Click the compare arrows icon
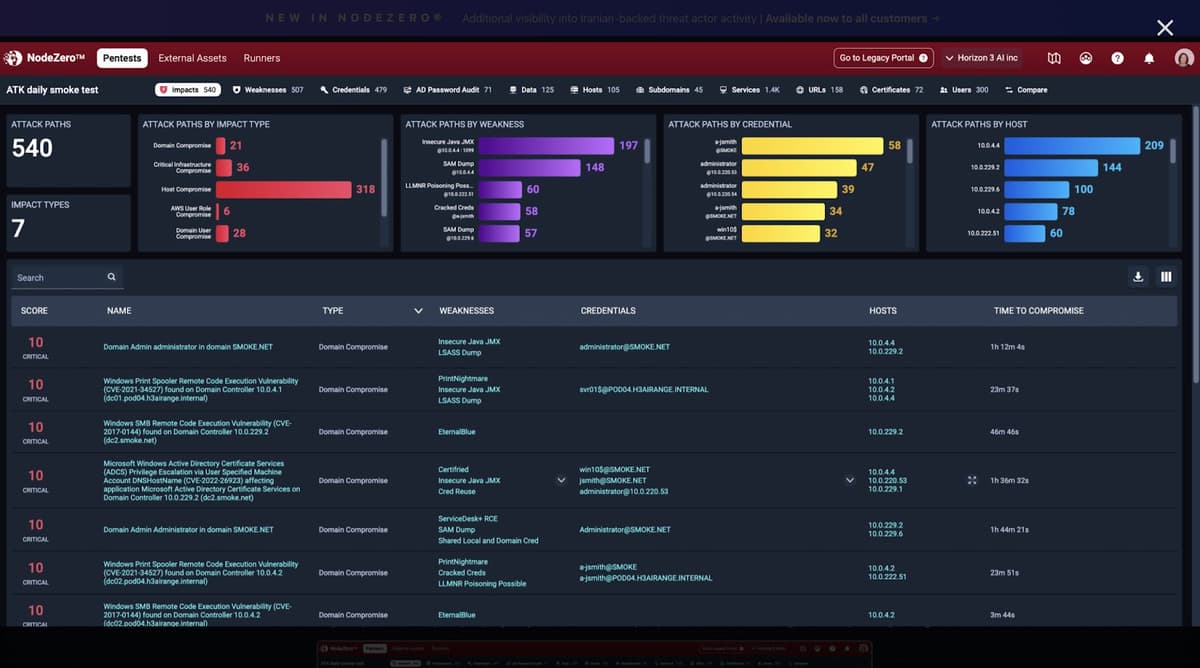The height and width of the screenshot is (668, 1200). tap(1009, 90)
